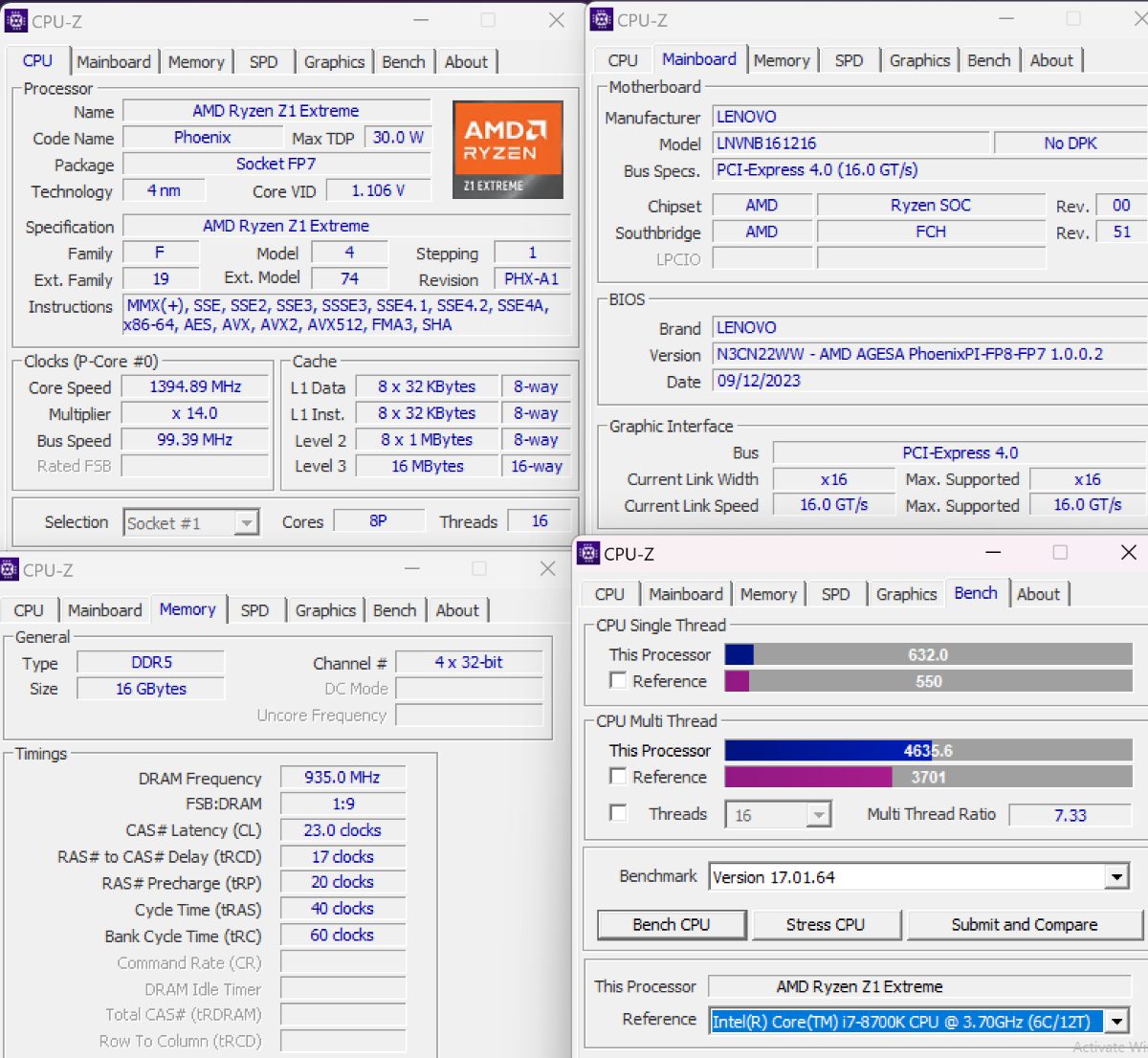
Task: Open the Socket #1 selection dropdown
Action: click(247, 523)
